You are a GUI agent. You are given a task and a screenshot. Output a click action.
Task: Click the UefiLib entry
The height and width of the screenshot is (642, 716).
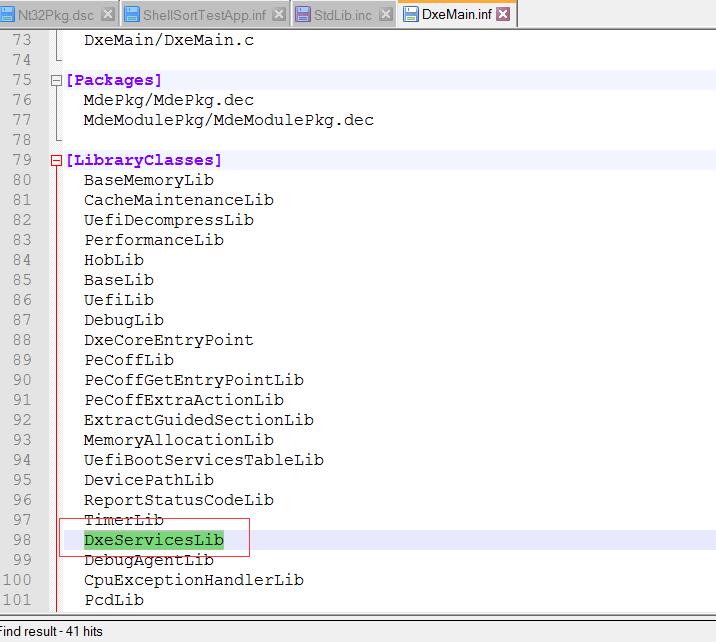tap(119, 300)
